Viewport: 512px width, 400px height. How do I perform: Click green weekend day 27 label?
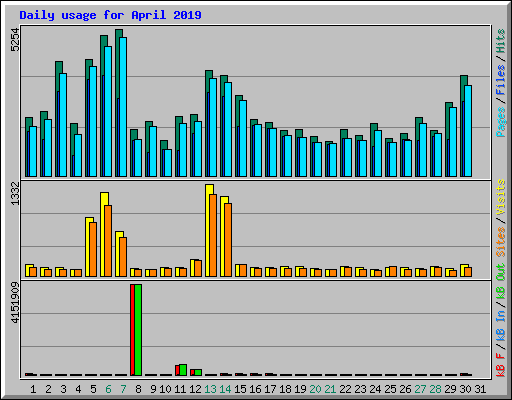[420, 389]
